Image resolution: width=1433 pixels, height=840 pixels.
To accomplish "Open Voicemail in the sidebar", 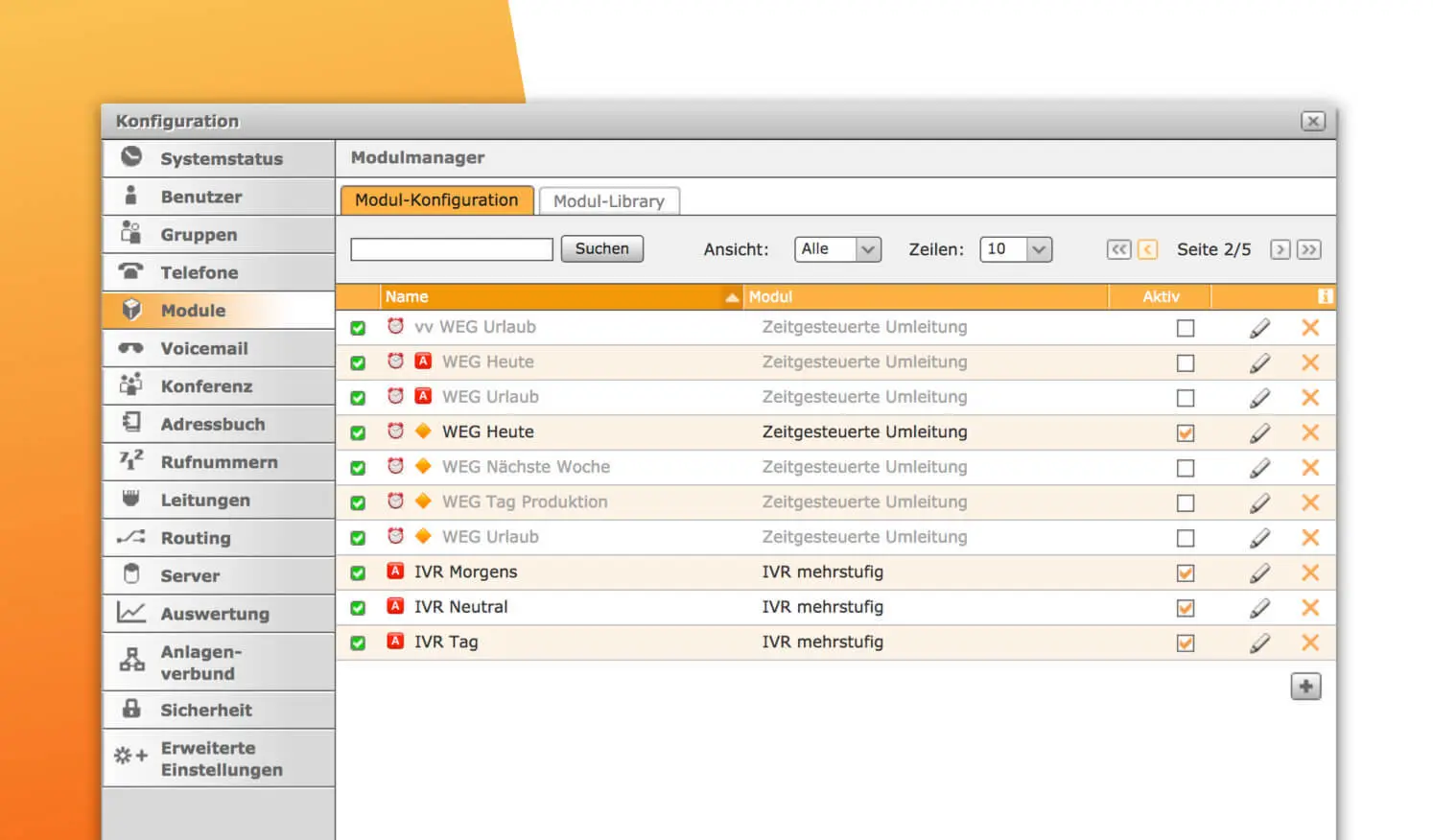I will click(x=219, y=348).
